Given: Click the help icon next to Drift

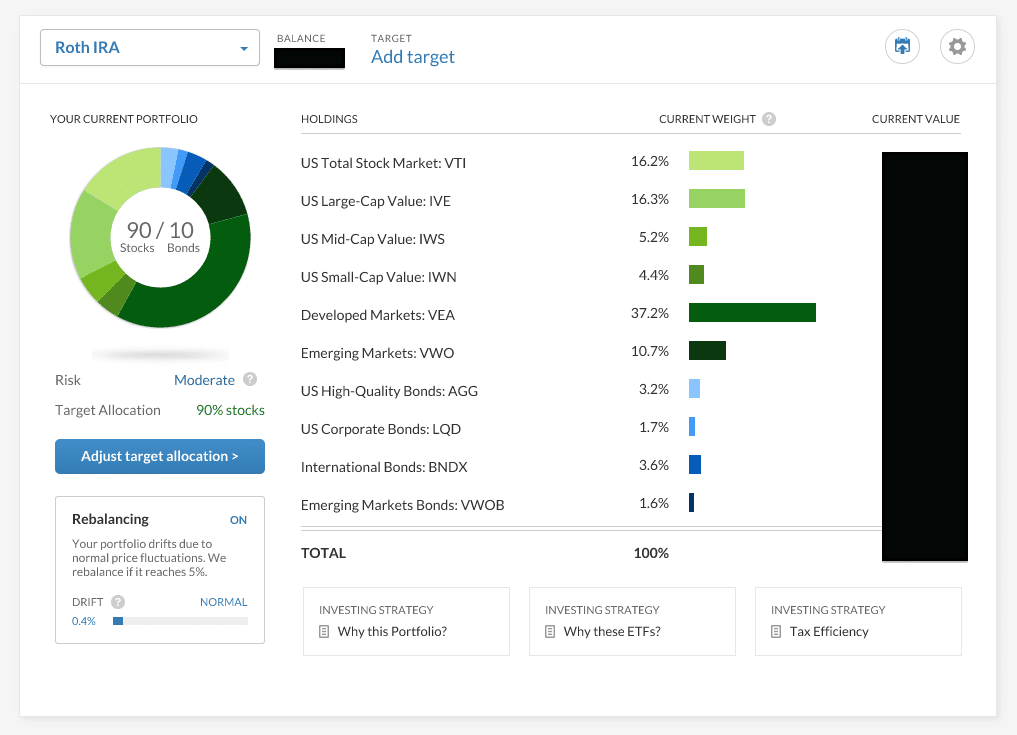Looking at the screenshot, I should coord(119,602).
